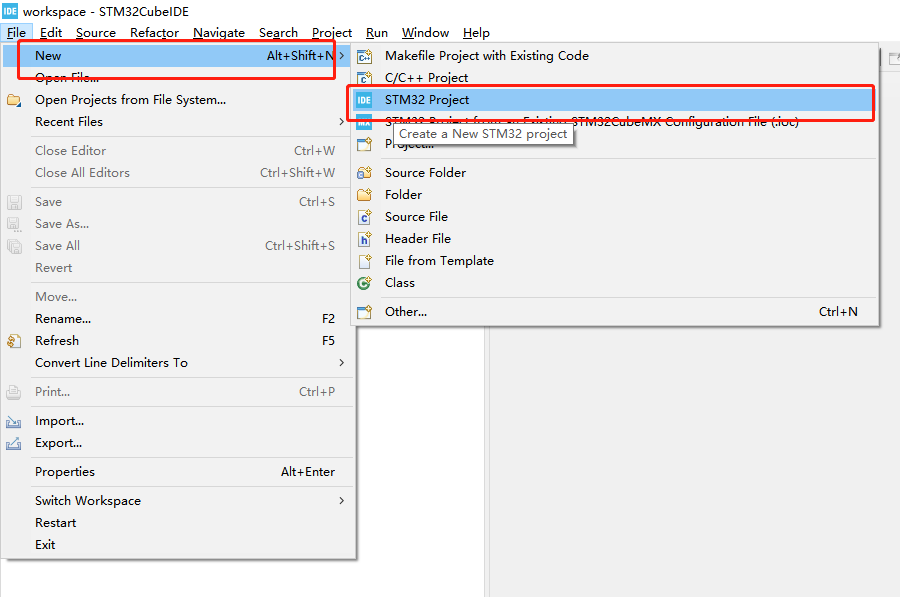Open the Run menu
This screenshot has height=597, width=900.
[377, 33]
